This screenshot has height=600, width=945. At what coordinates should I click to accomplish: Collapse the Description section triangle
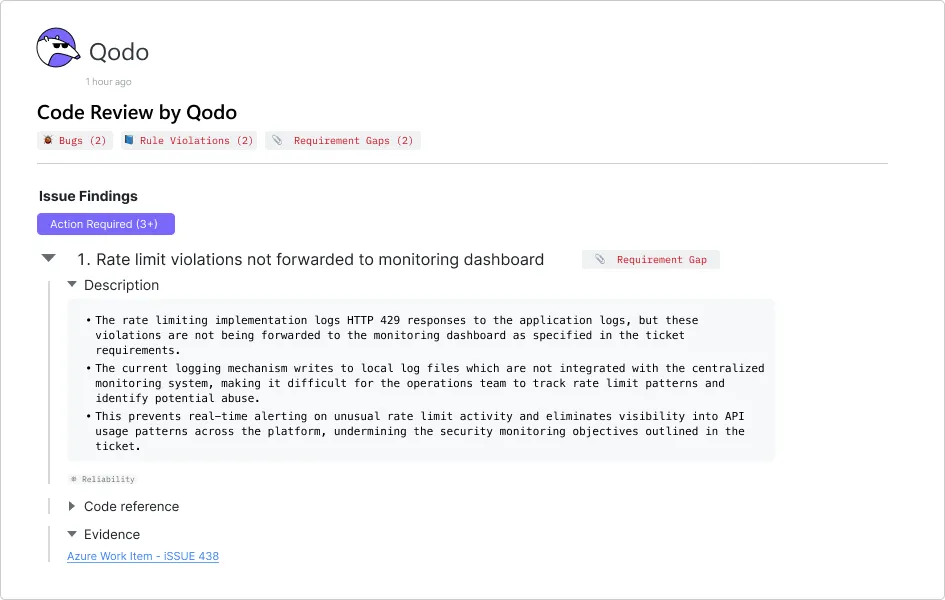point(72,285)
